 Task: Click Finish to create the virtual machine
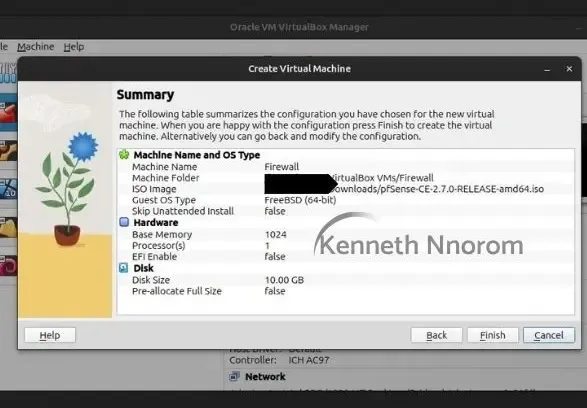493,335
